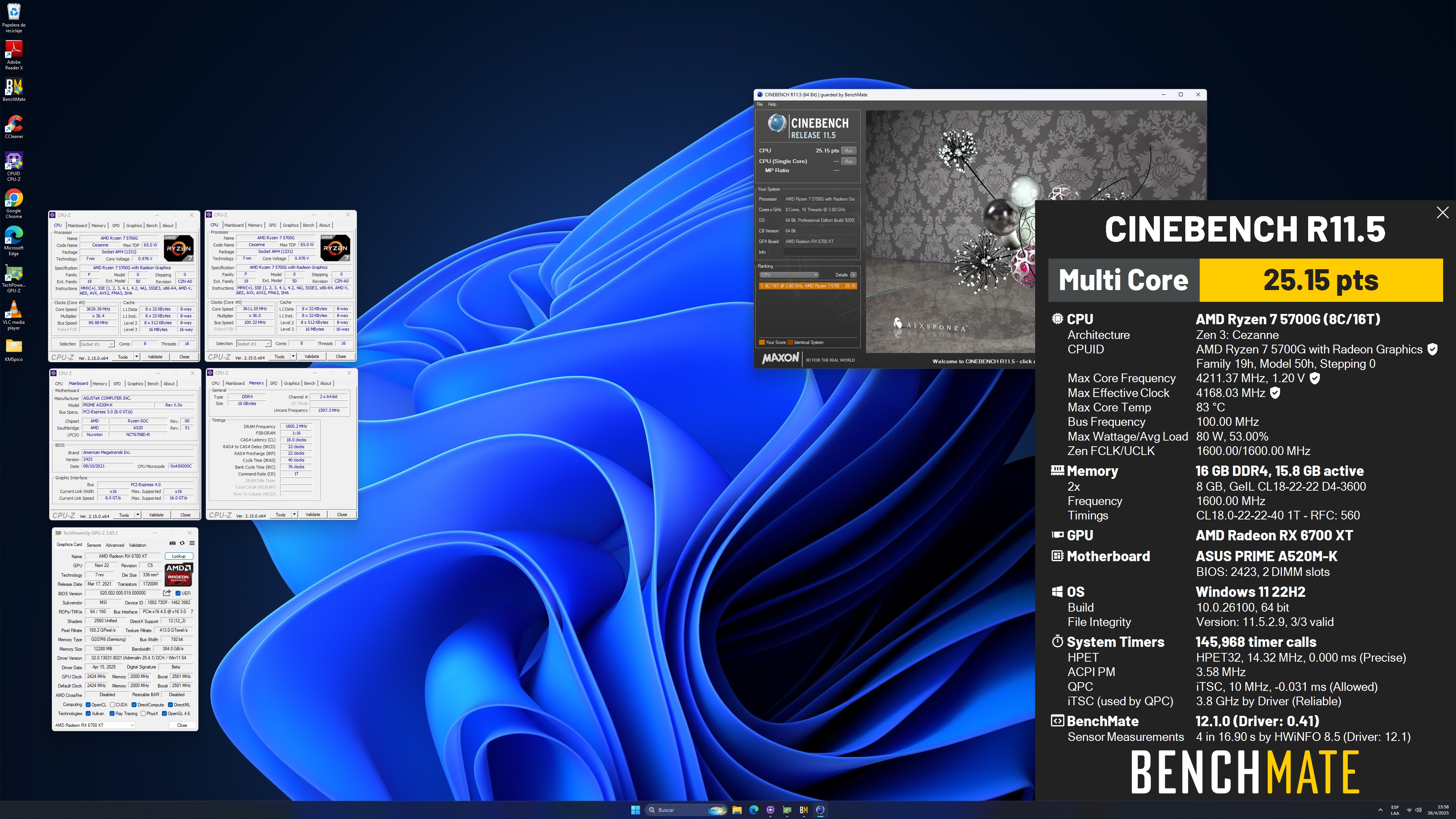The width and height of the screenshot is (1456, 819).
Task: Click the BIOS export arrow icon in GPU-Z
Action: coord(167,593)
